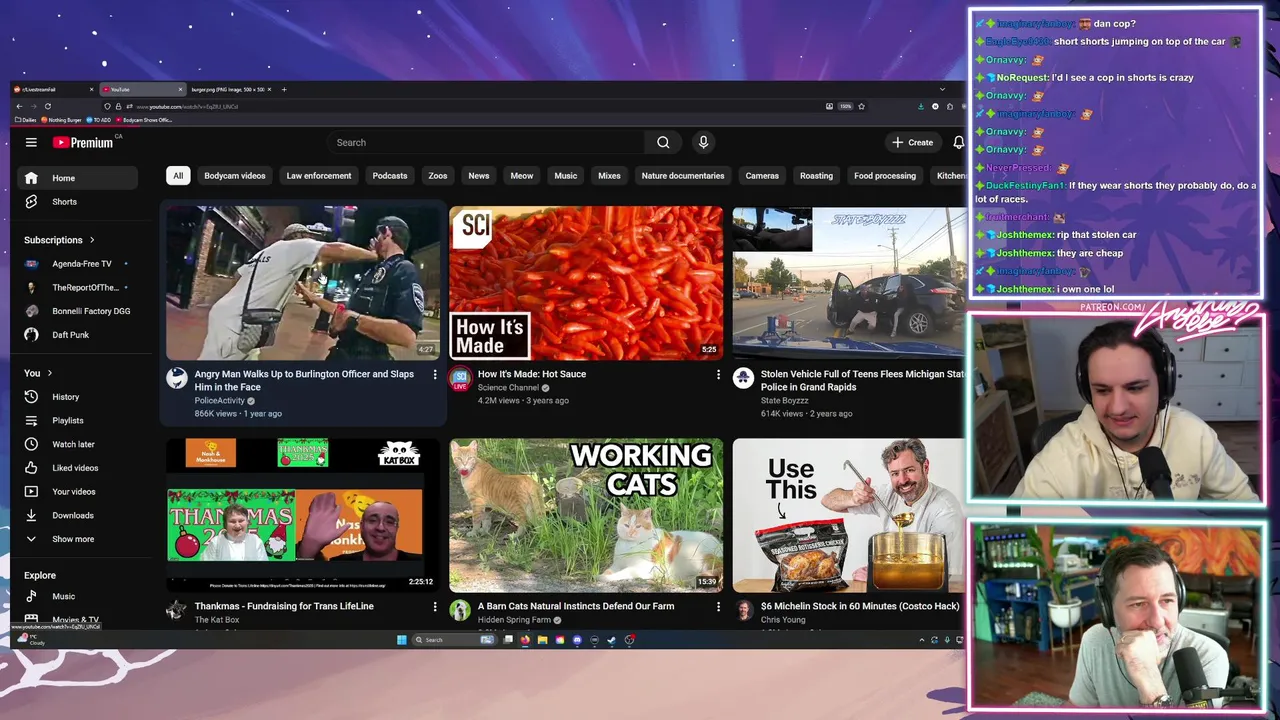Open How It's Made: Hot Sauce title
This screenshot has width=1280, height=720.
point(532,374)
